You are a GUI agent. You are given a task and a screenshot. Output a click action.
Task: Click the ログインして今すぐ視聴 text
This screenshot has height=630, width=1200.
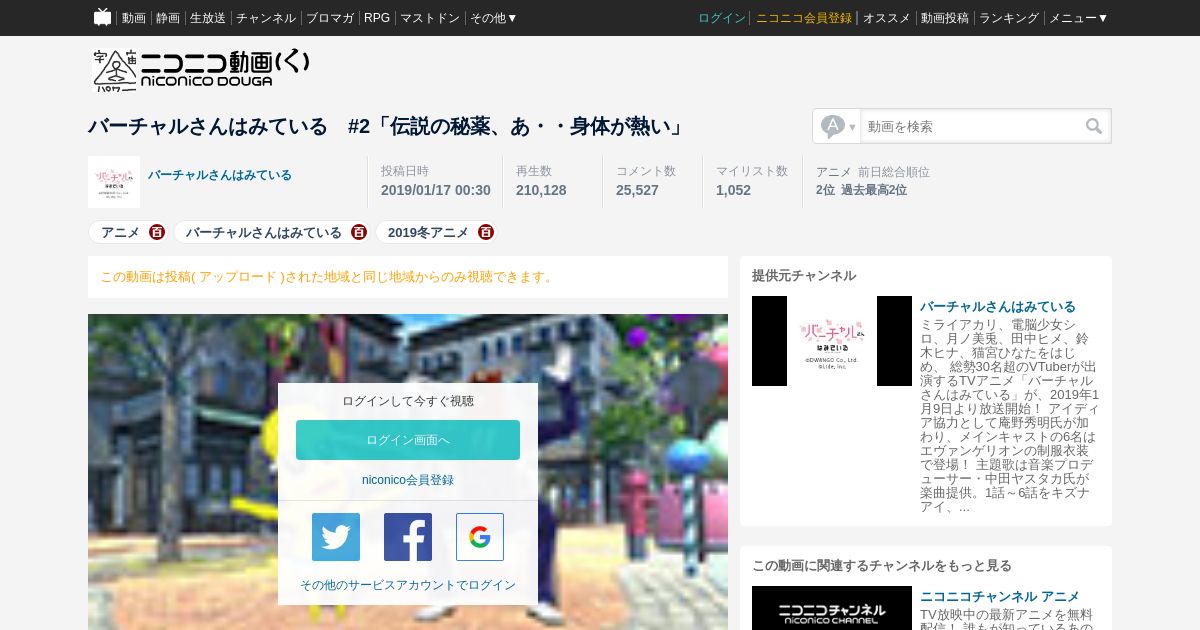point(408,401)
